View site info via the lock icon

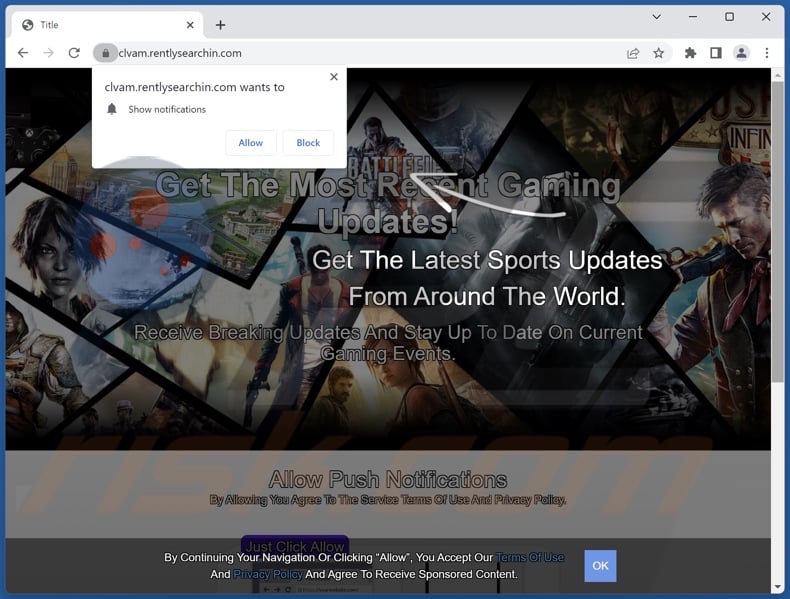[105, 53]
